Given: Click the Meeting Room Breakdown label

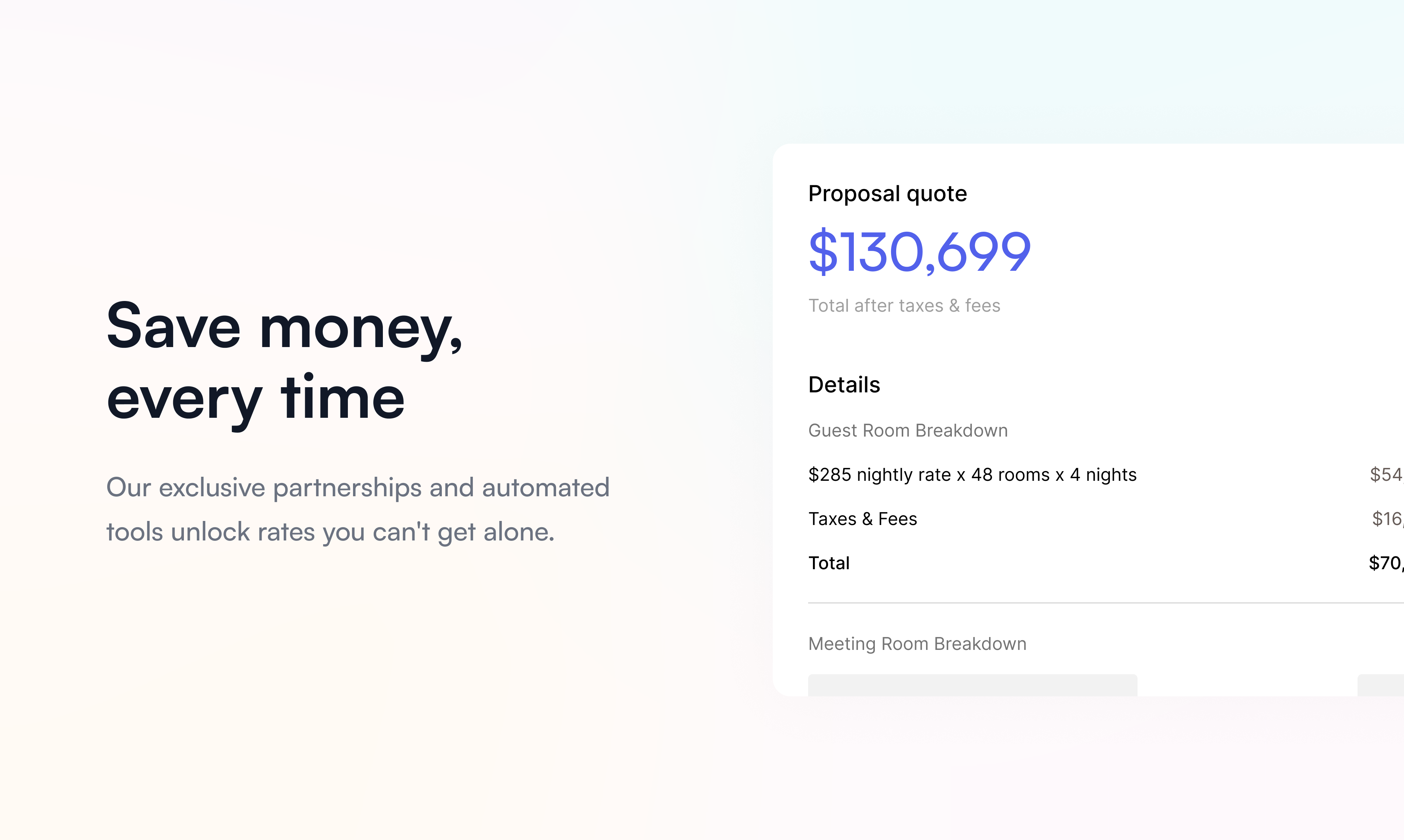Looking at the screenshot, I should click(917, 644).
